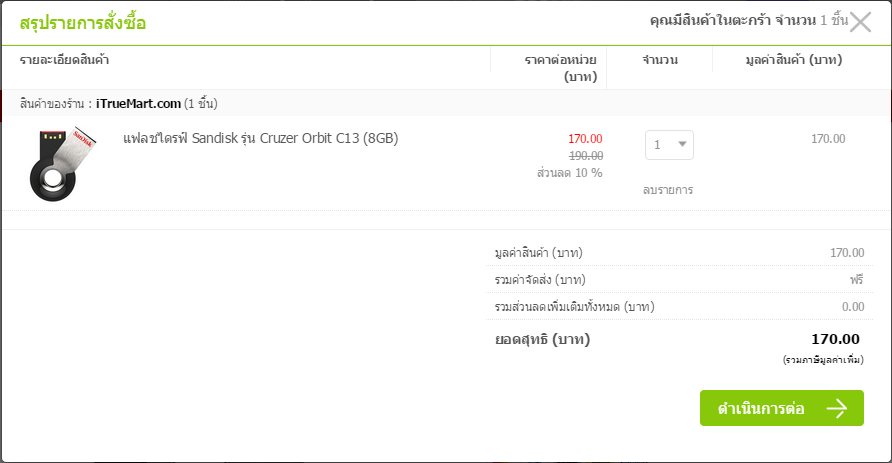
Task: Click the cart count text at top right
Action: click(749, 20)
